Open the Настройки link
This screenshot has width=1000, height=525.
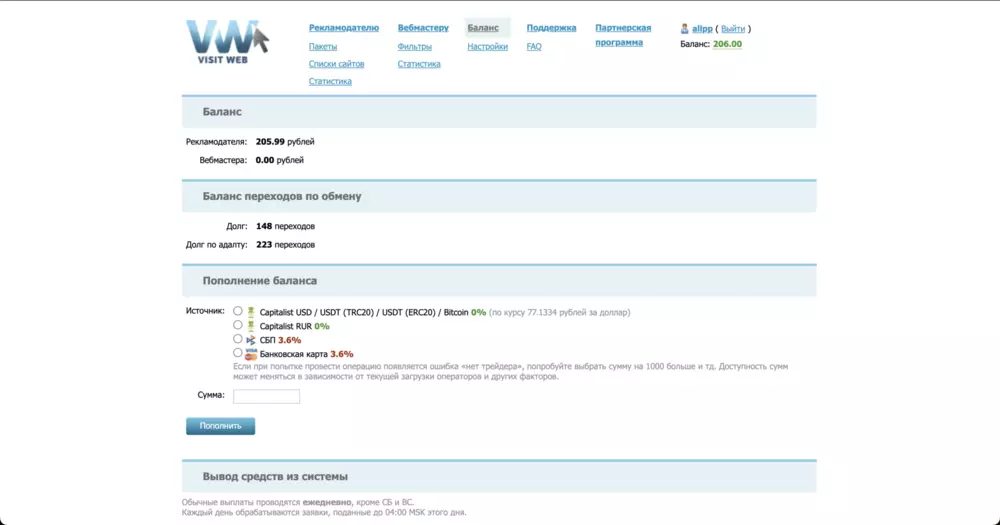click(x=487, y=47)
